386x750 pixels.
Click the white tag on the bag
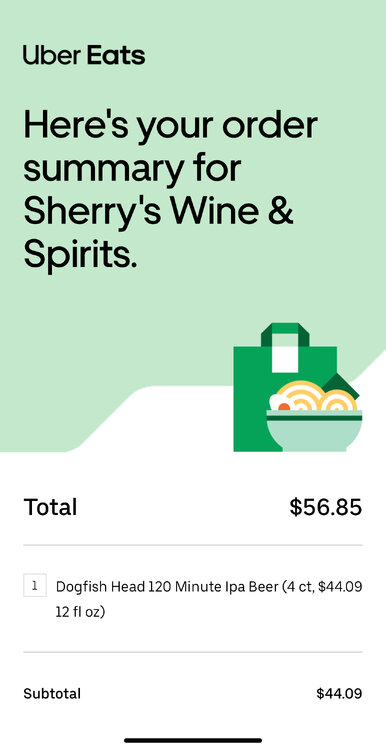click(x=285, y=359)
